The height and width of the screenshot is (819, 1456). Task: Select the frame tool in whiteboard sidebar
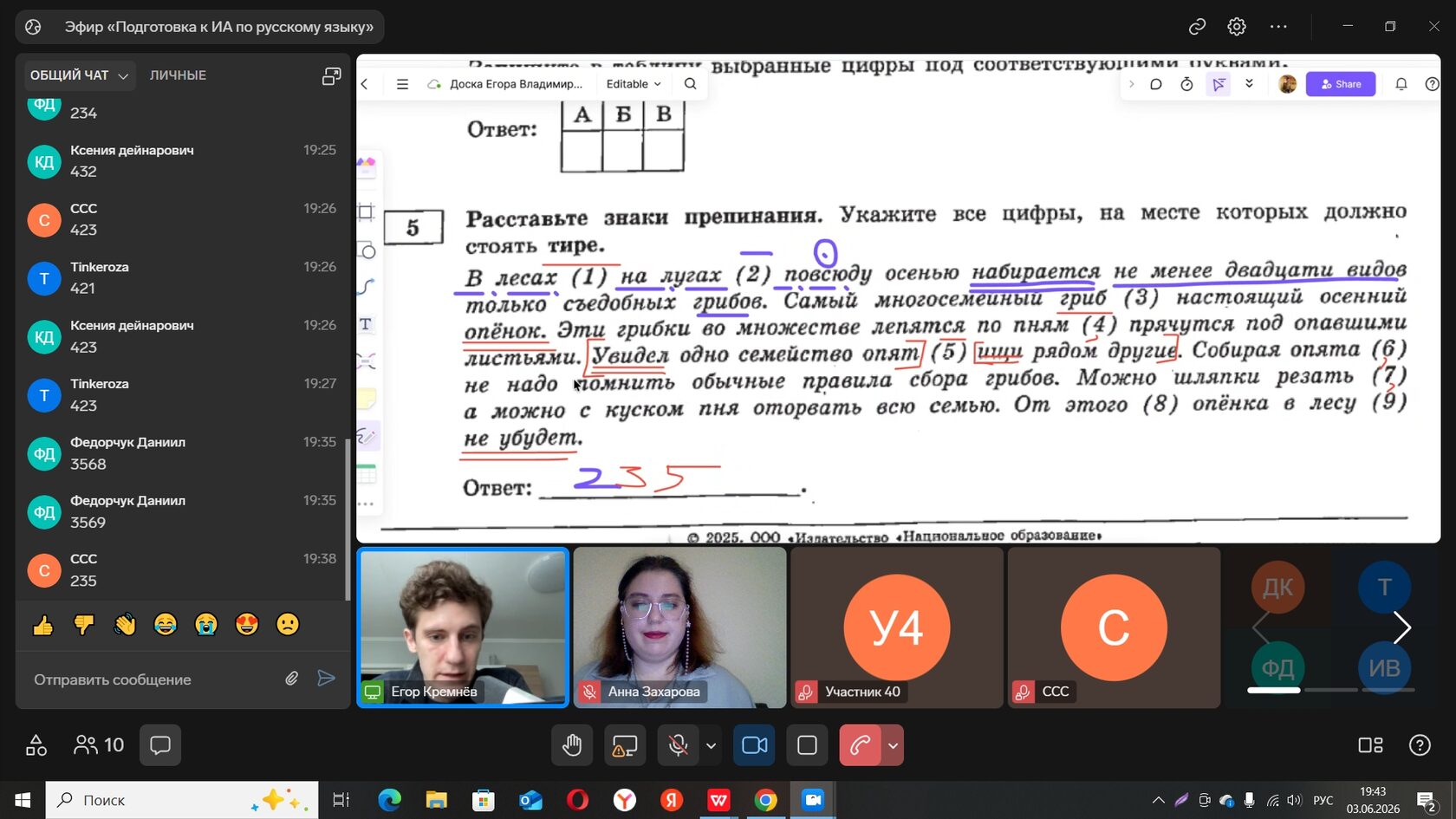(367, 211)
